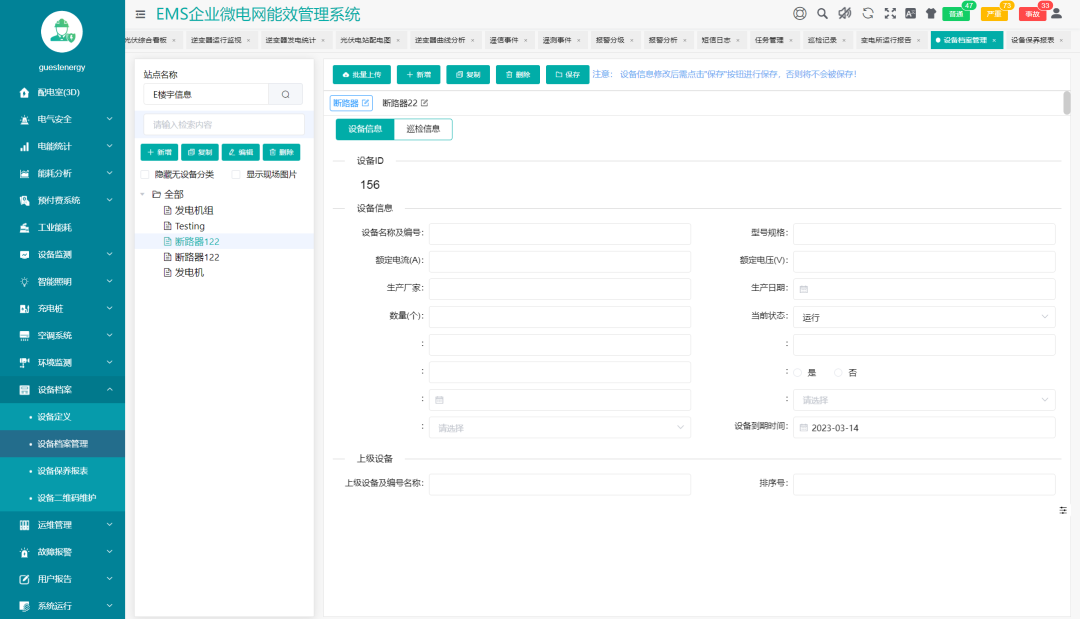
Task: Click the edit icon next to 断路器22
Action: 422,102
